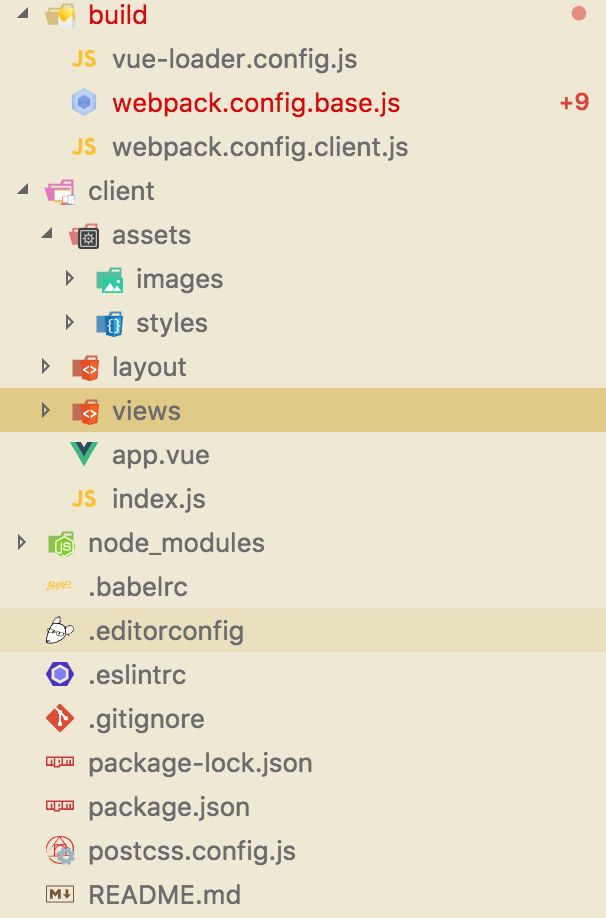Expand the views folder arrow
Viewport: 606px width, 918px height.
46,410
